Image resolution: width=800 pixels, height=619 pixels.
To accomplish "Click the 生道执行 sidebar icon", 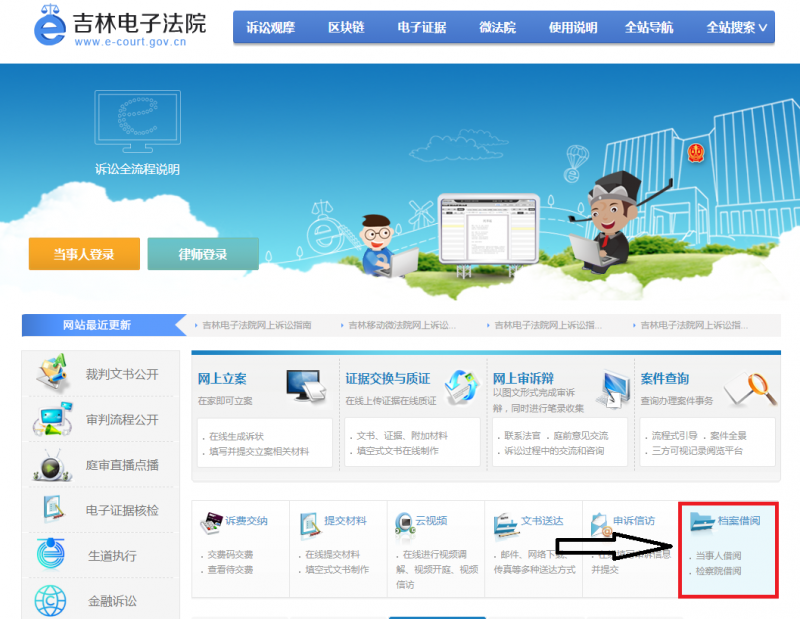I will (50, 555).
